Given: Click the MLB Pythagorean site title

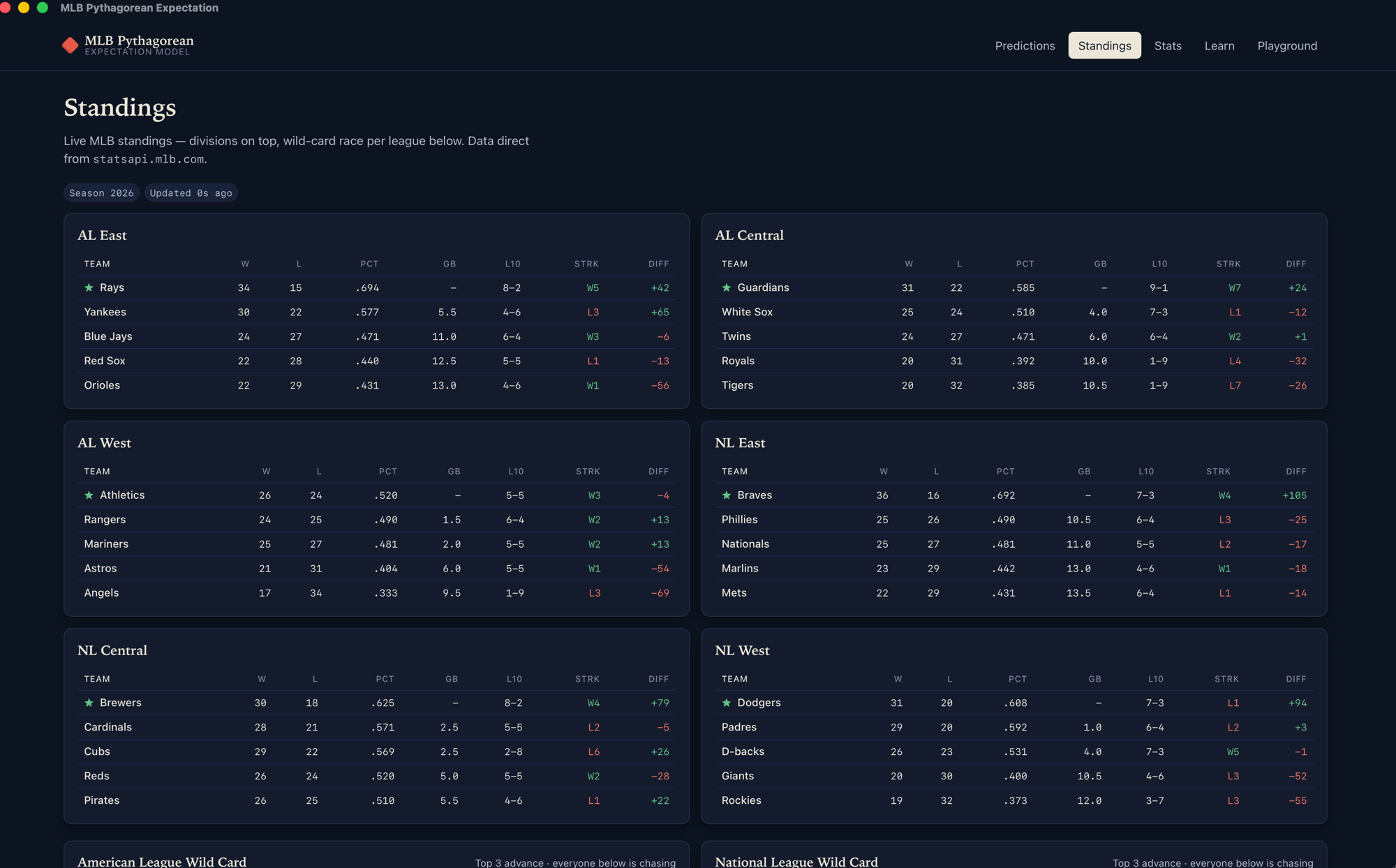Looking at the screenshot, I should point(139,40).
